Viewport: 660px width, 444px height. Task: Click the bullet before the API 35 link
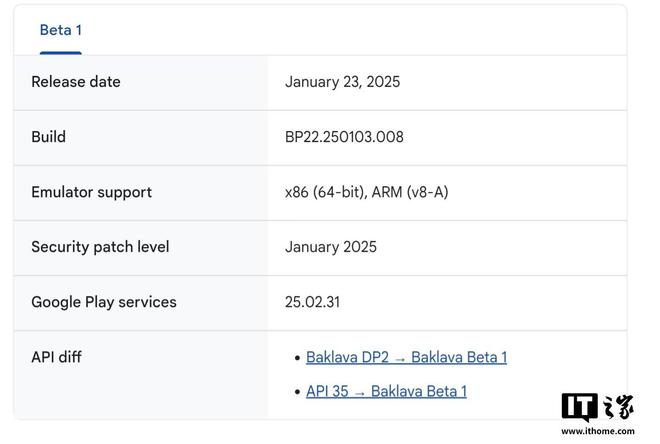pos(297,392)
